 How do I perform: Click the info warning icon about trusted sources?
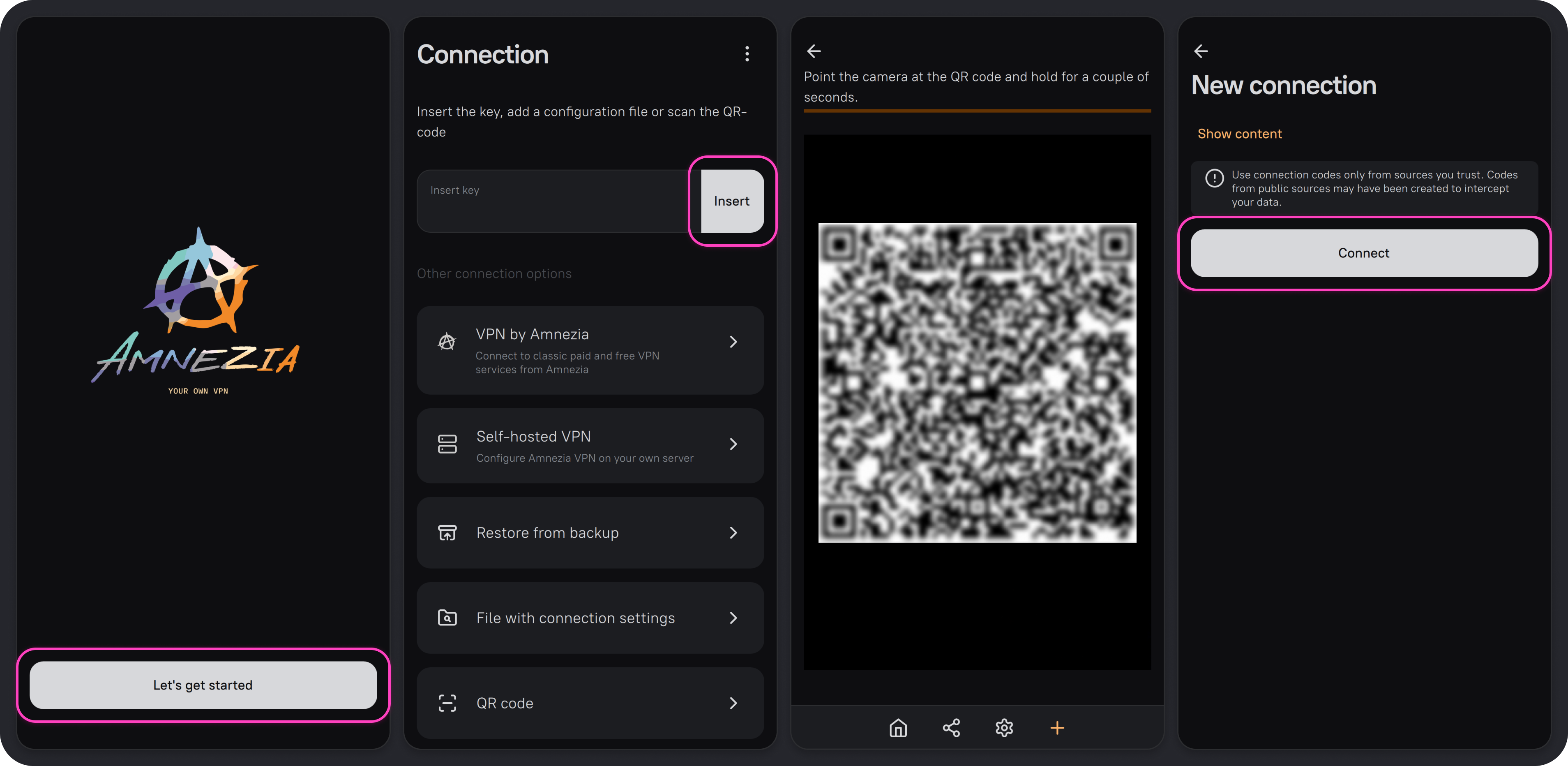tap(1214, 178)
